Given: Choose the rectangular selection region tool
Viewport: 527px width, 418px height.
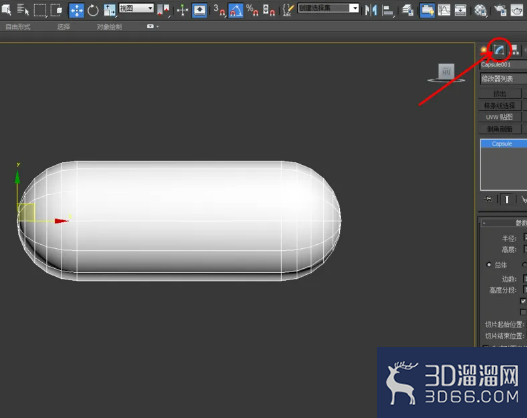Looking at the screenshot, I should tap(40, 10).
